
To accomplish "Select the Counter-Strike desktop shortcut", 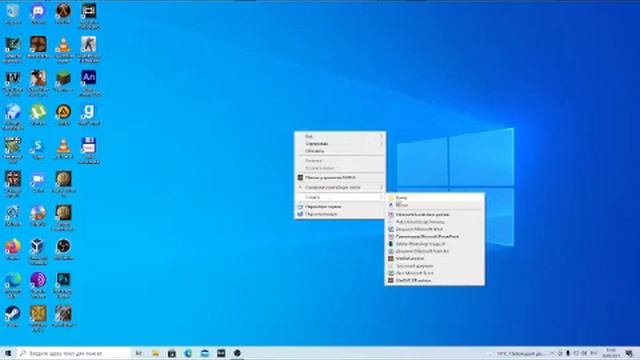I will 89,48.
